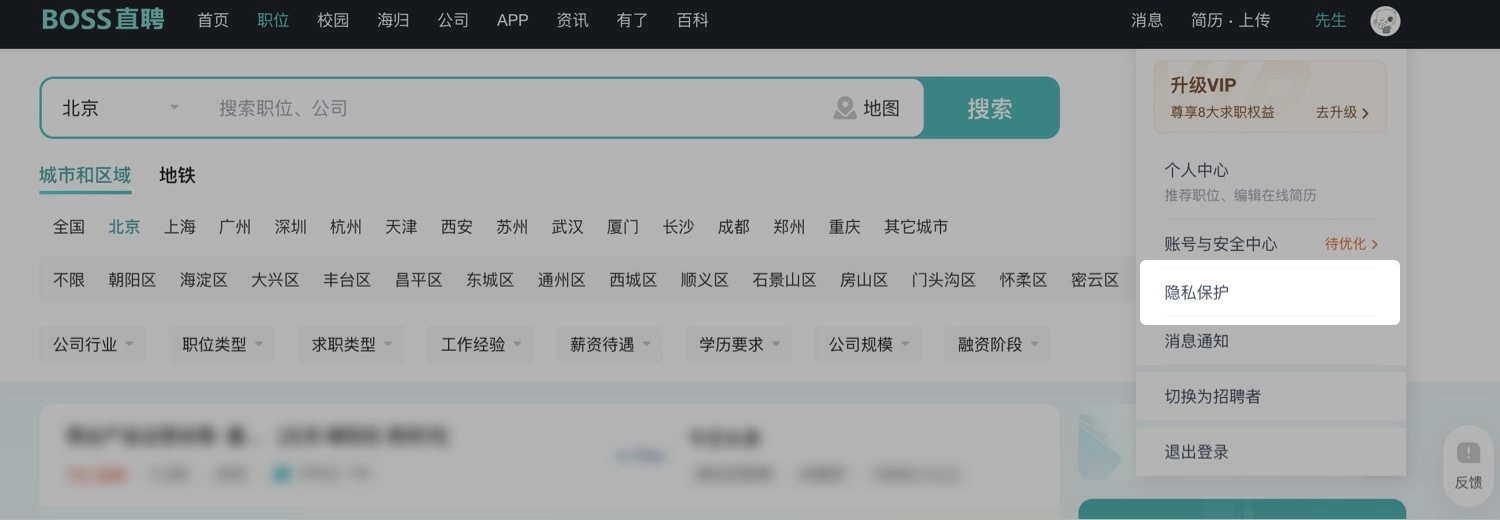Open the user avatar menu
This screenshot has width=1500, height=520.
(x=1385, y=21)
